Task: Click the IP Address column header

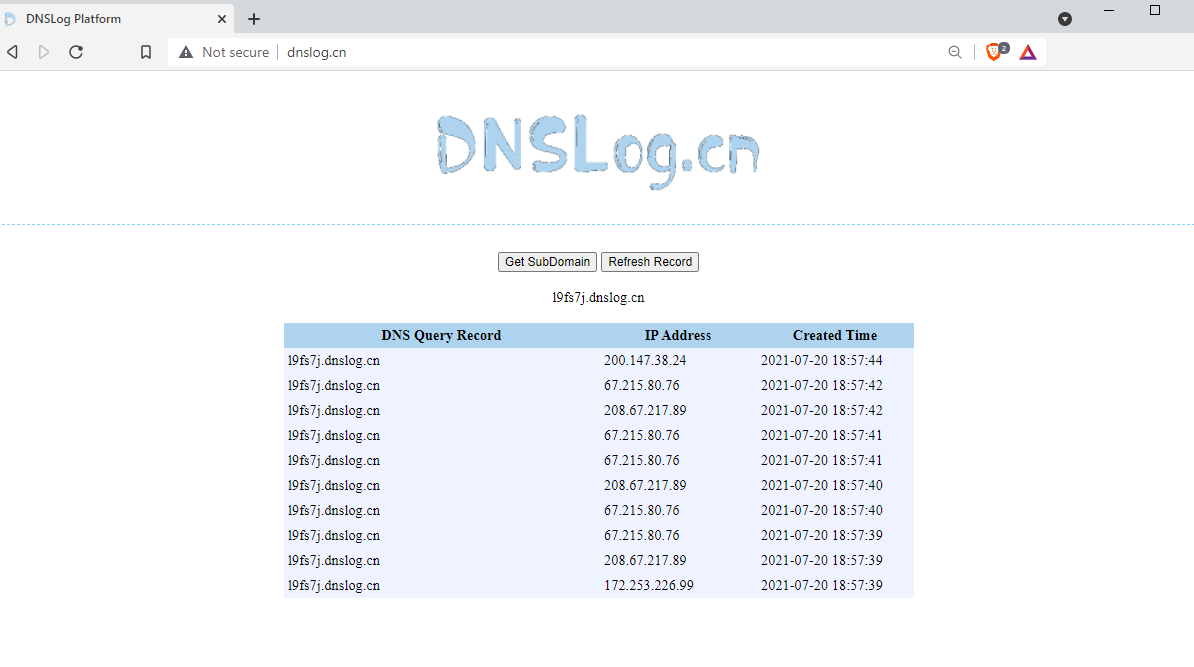Action: point(678,336)
